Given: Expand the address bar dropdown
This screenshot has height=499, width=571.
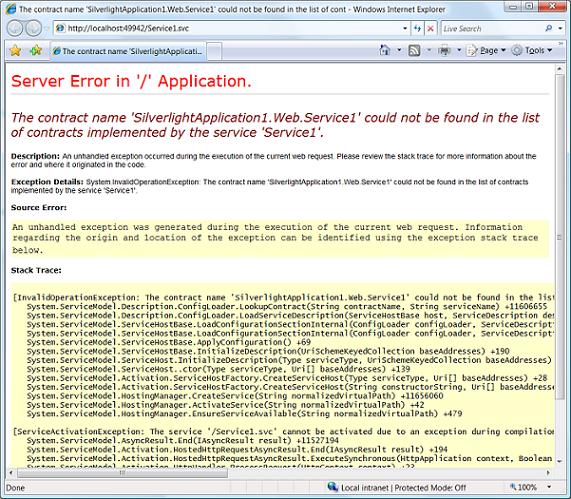Looking at the screenshot, I should [x=405, y=28].
